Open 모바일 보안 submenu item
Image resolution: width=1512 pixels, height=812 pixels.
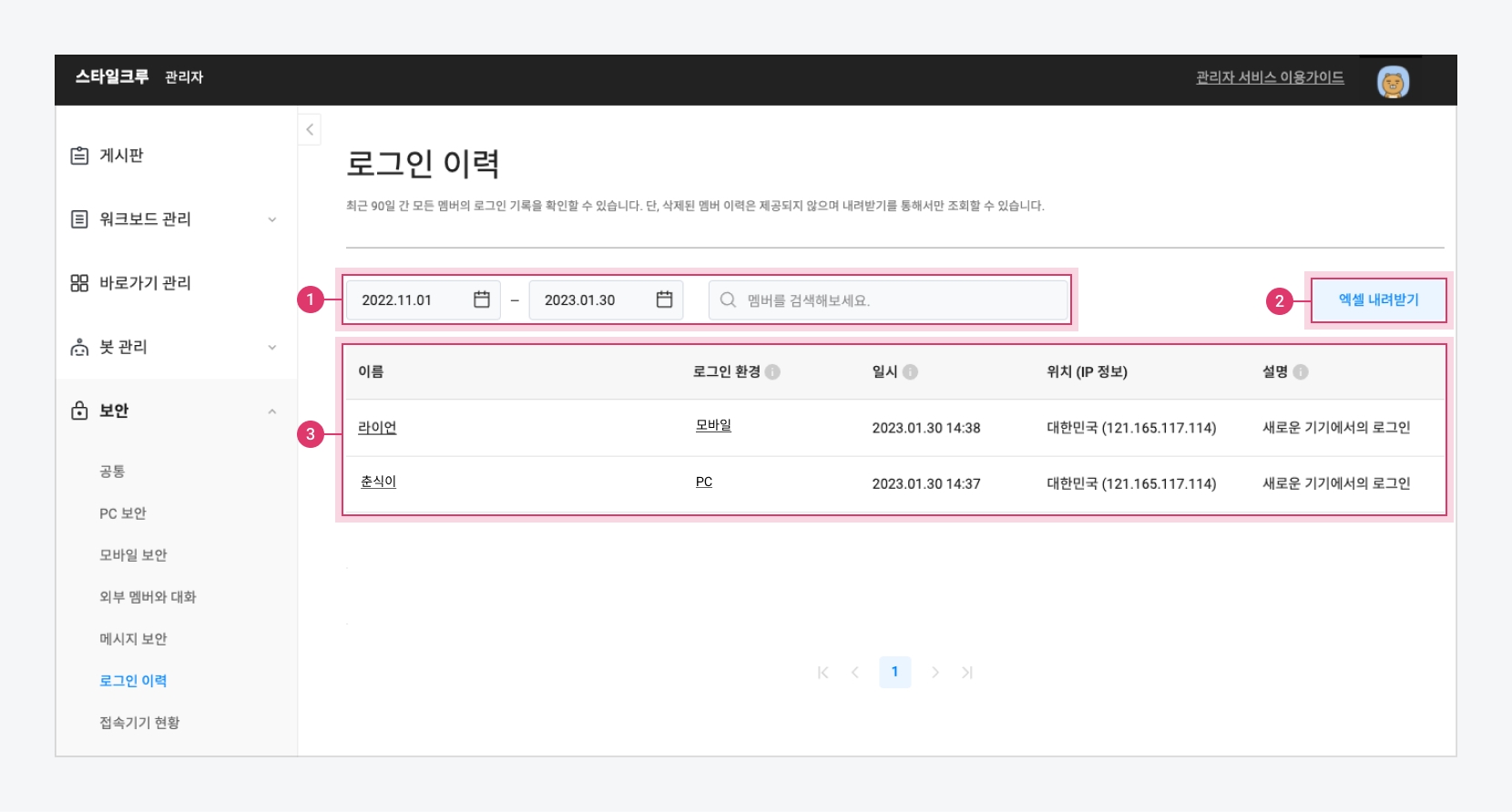click(x=133, y=555)
